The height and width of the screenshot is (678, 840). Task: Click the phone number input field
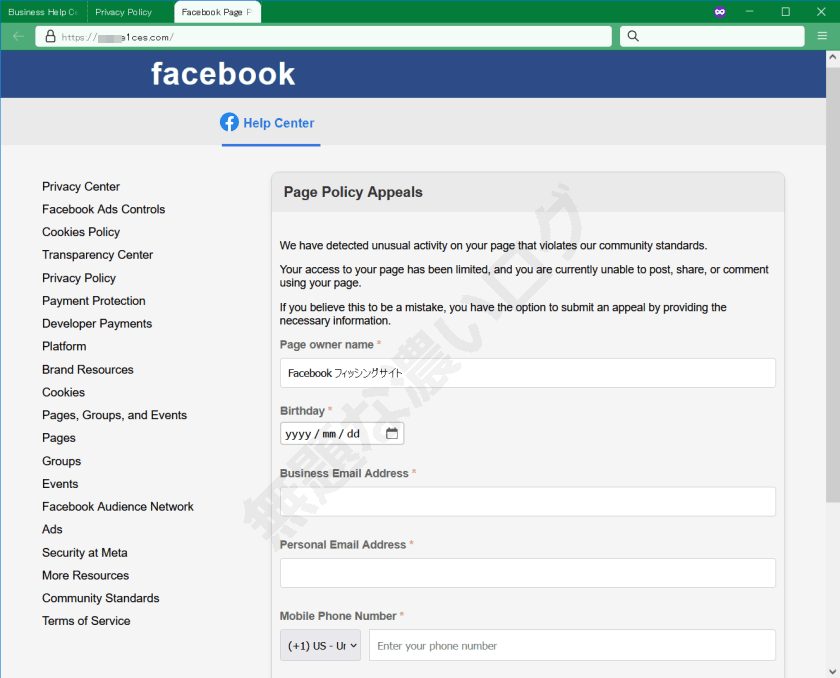[x=572, y=645]
